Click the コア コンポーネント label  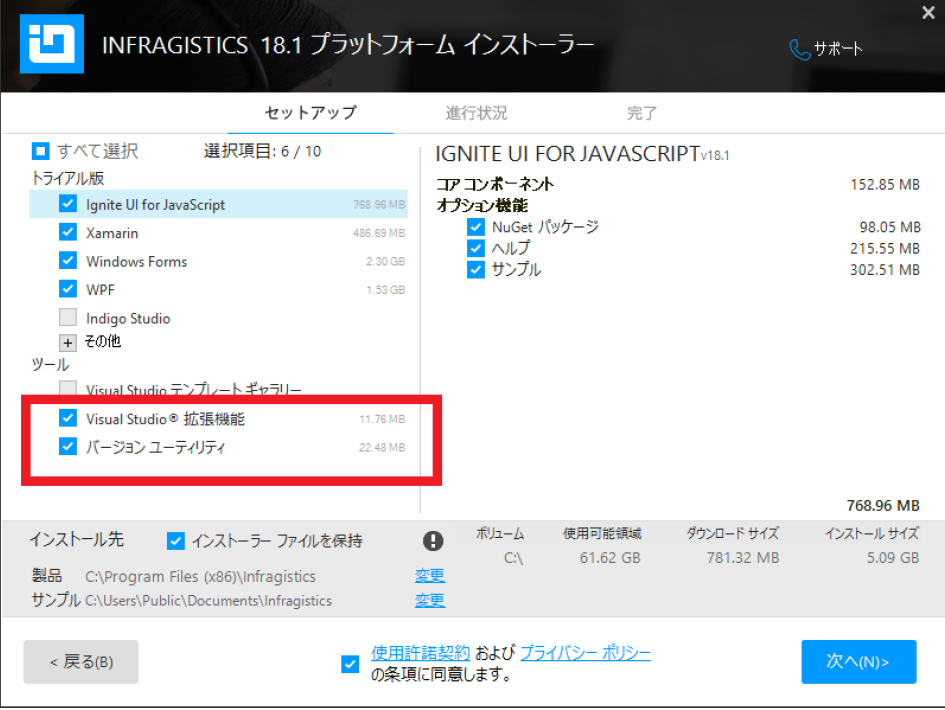pyautogui.click(x=495, y=184)
